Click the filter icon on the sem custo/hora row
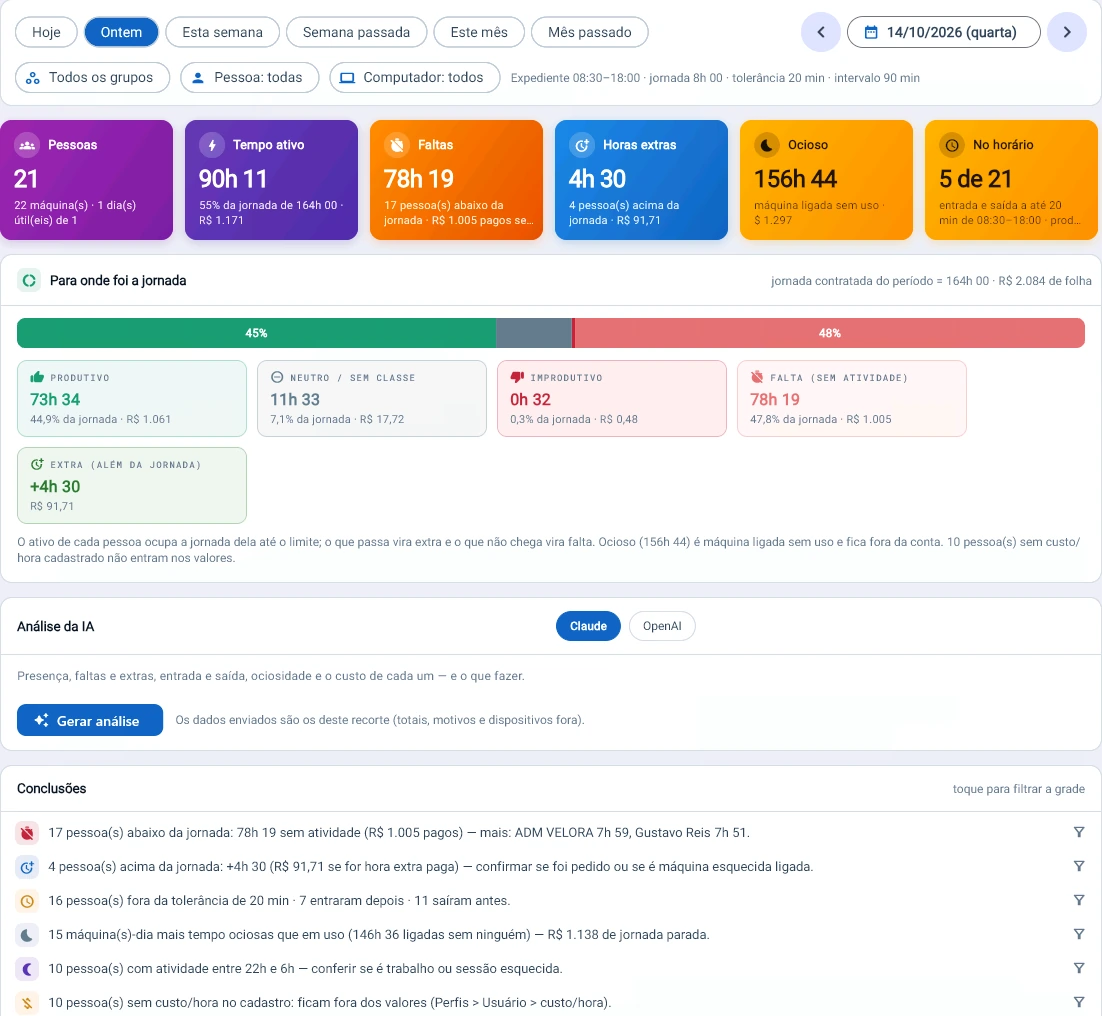 (1079, 1003)
